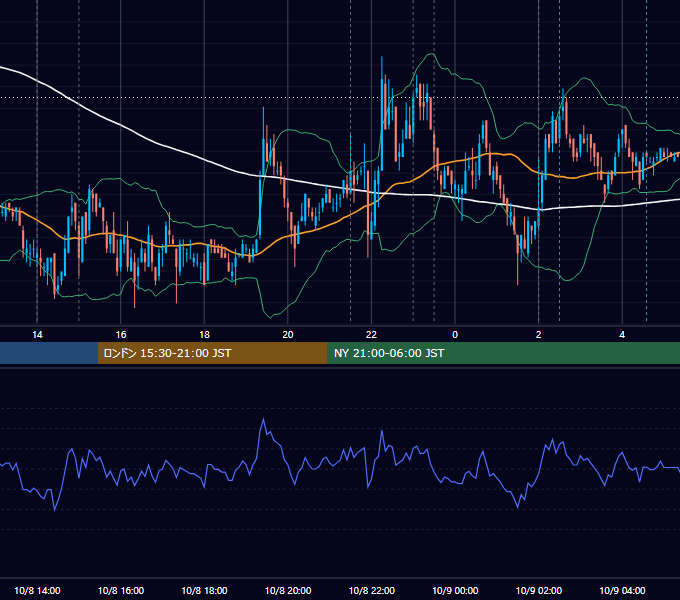Click the hour 16 axis label

click(121, 335)
